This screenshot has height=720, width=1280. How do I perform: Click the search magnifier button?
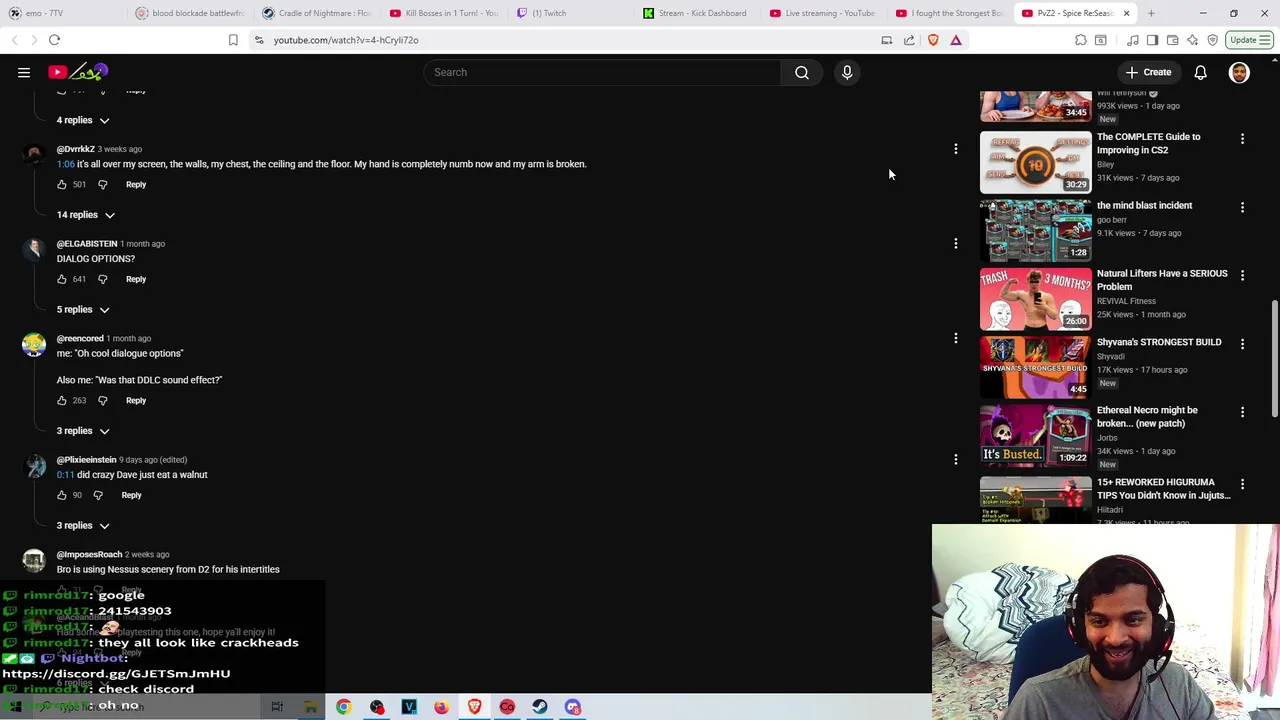[x=802, y=72]
